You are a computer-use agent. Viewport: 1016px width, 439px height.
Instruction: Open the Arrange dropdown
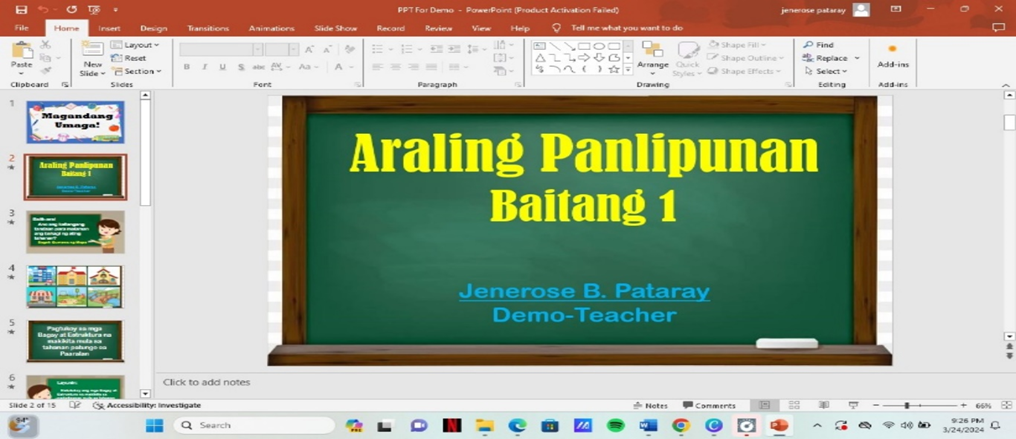[x=652, y=57]
